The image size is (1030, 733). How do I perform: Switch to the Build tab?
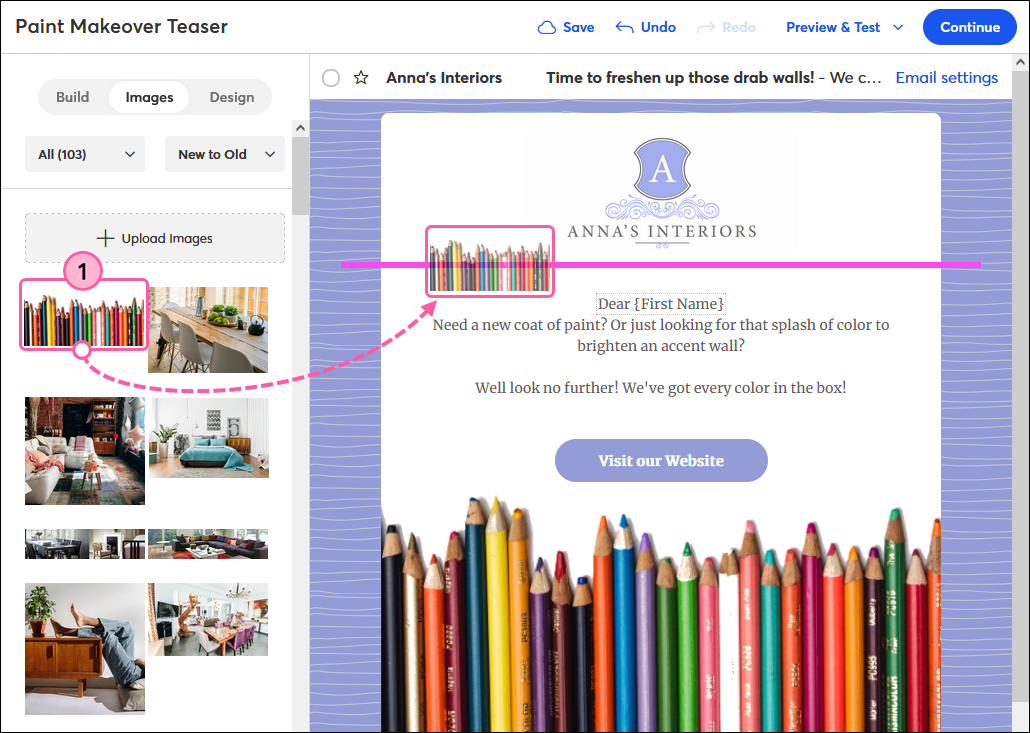tap(72, 97)
